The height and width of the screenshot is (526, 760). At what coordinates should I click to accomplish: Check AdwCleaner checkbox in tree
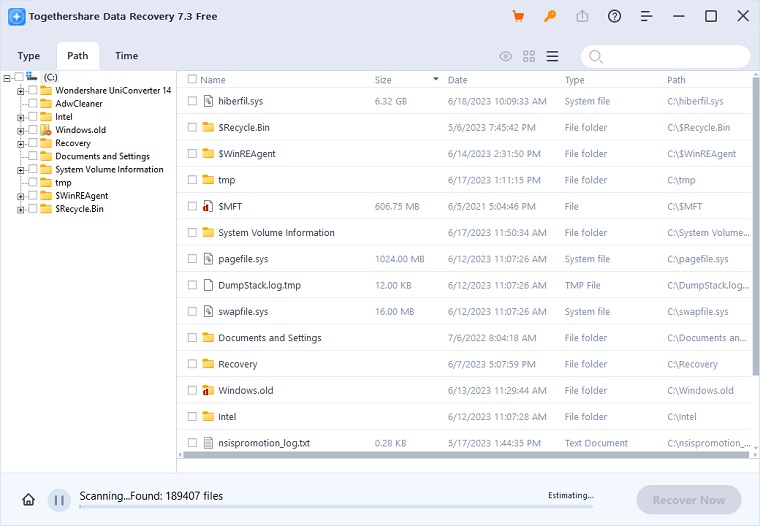tap(32, 103)
